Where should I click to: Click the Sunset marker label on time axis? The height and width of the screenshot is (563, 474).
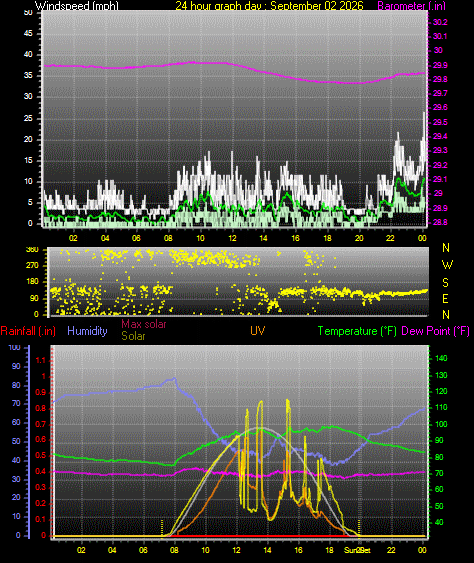point(357,550)
